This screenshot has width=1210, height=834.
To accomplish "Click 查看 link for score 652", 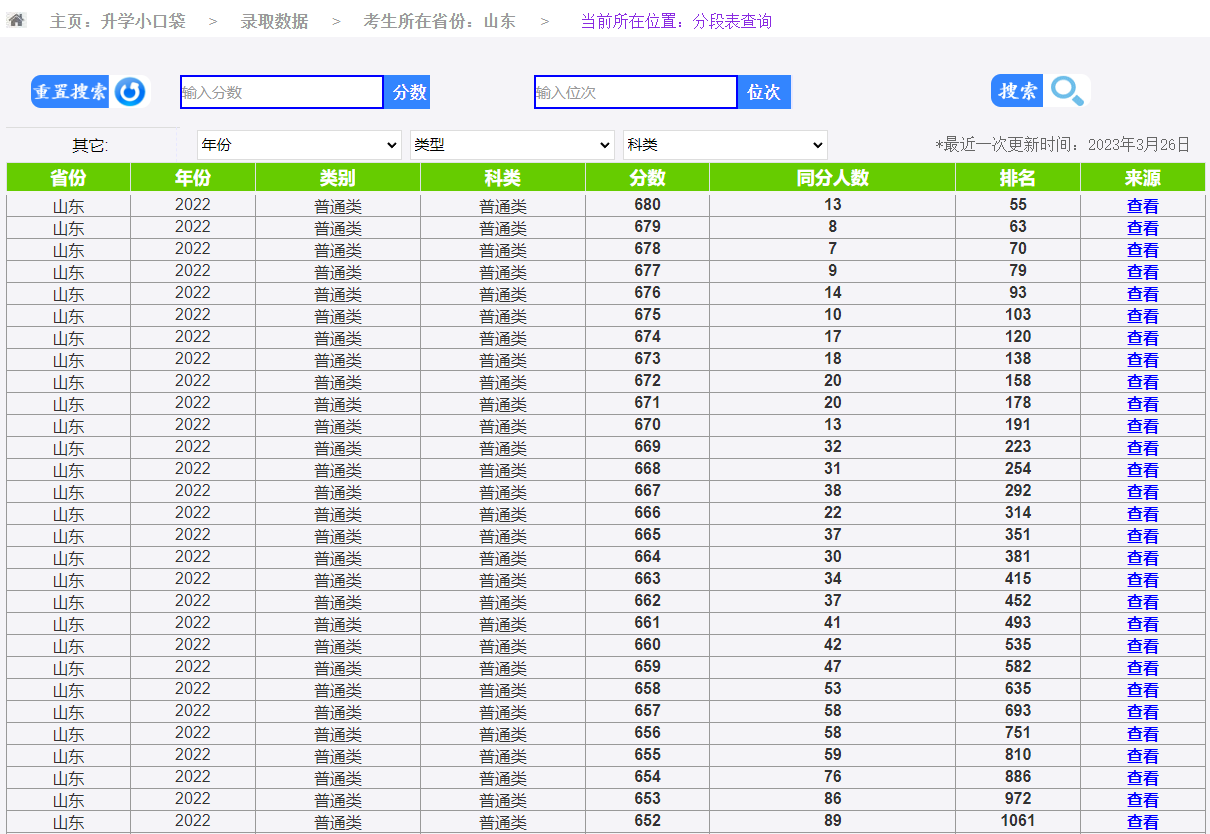I will pyautogui.click(x=1142, y=822).
